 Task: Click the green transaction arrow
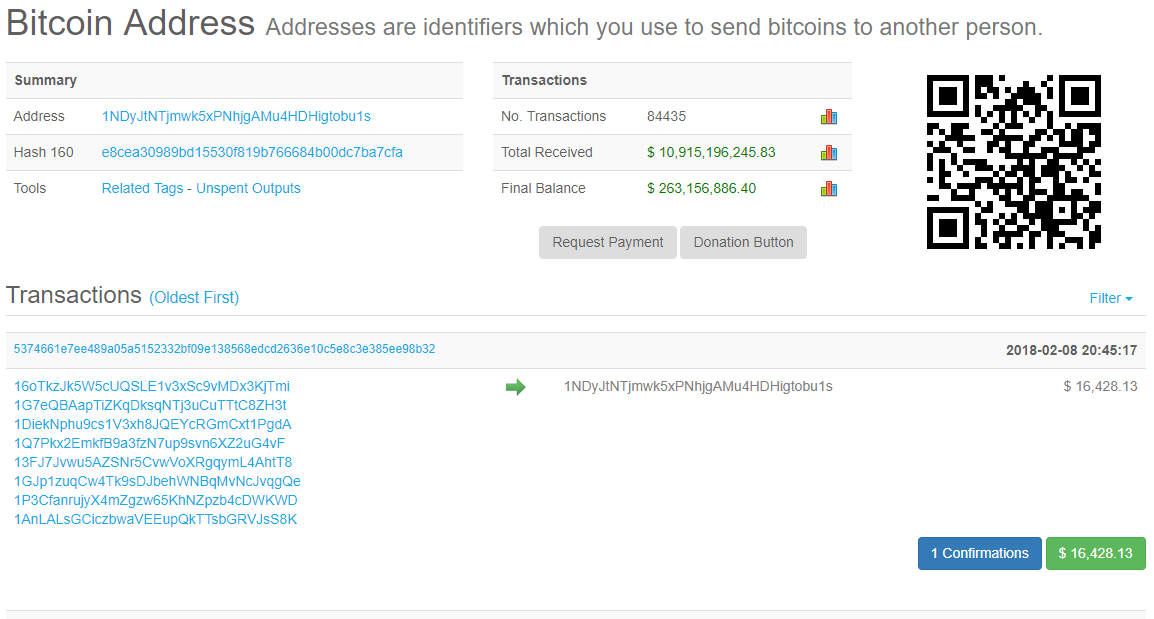[x=516, y=386]
